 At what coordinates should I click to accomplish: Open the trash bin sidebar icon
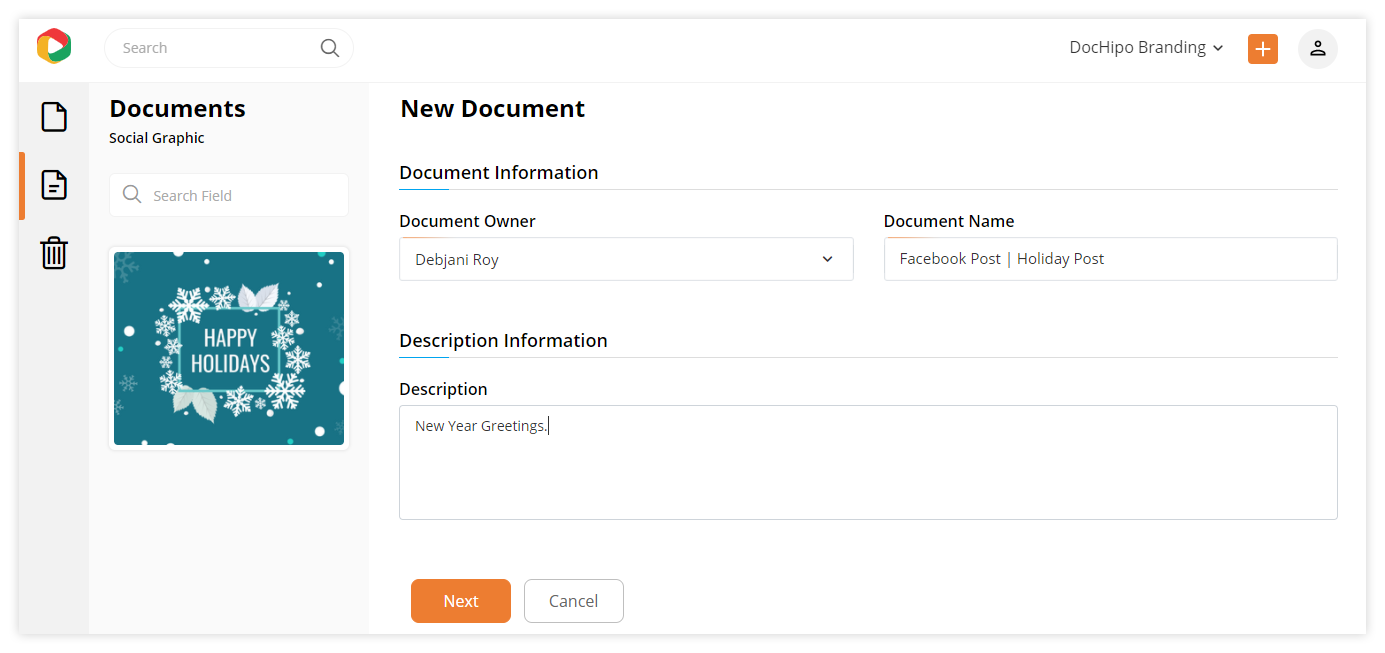(x=54, y=253)
